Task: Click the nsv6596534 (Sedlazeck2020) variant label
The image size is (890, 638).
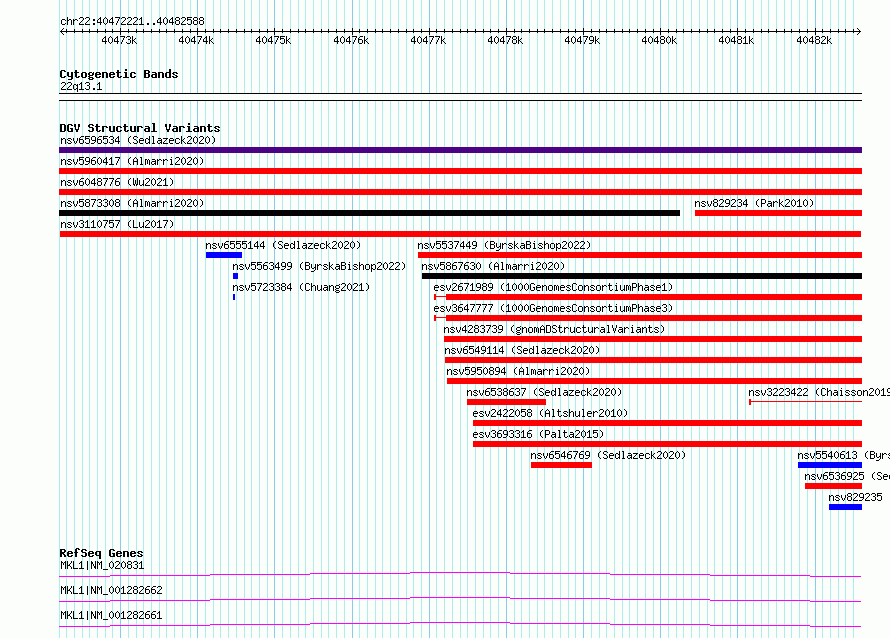Action: coord(138,140)
